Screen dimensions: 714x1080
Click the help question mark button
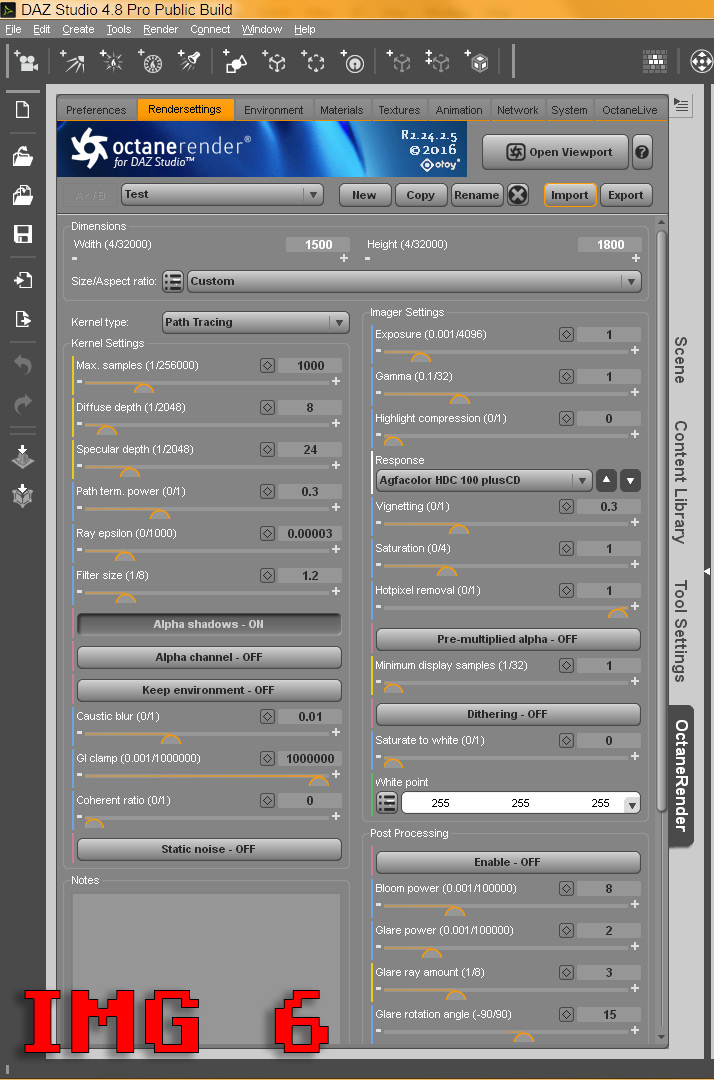pos(642,152)
